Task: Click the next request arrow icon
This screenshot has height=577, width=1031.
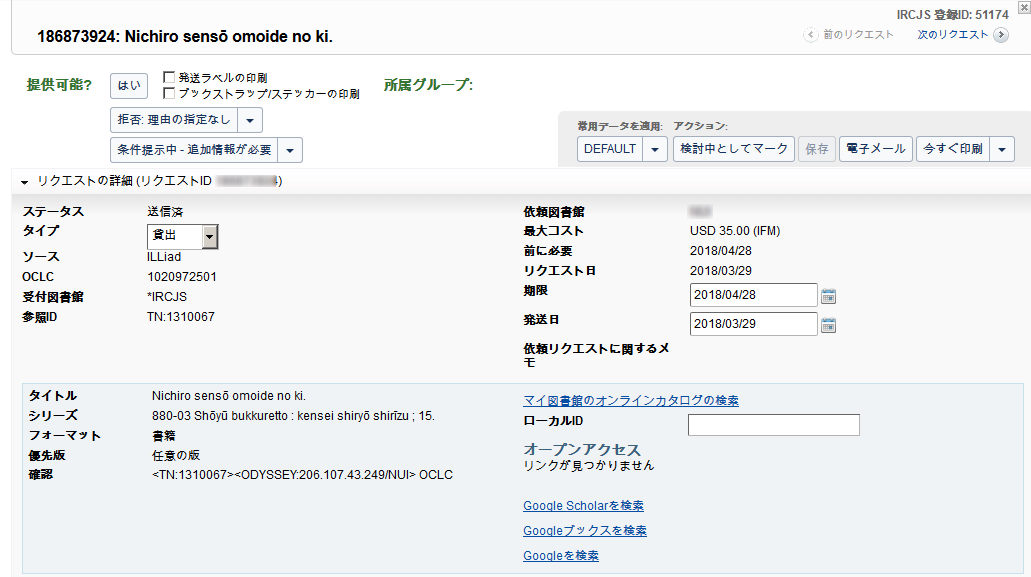Action: pos(1001,35)
